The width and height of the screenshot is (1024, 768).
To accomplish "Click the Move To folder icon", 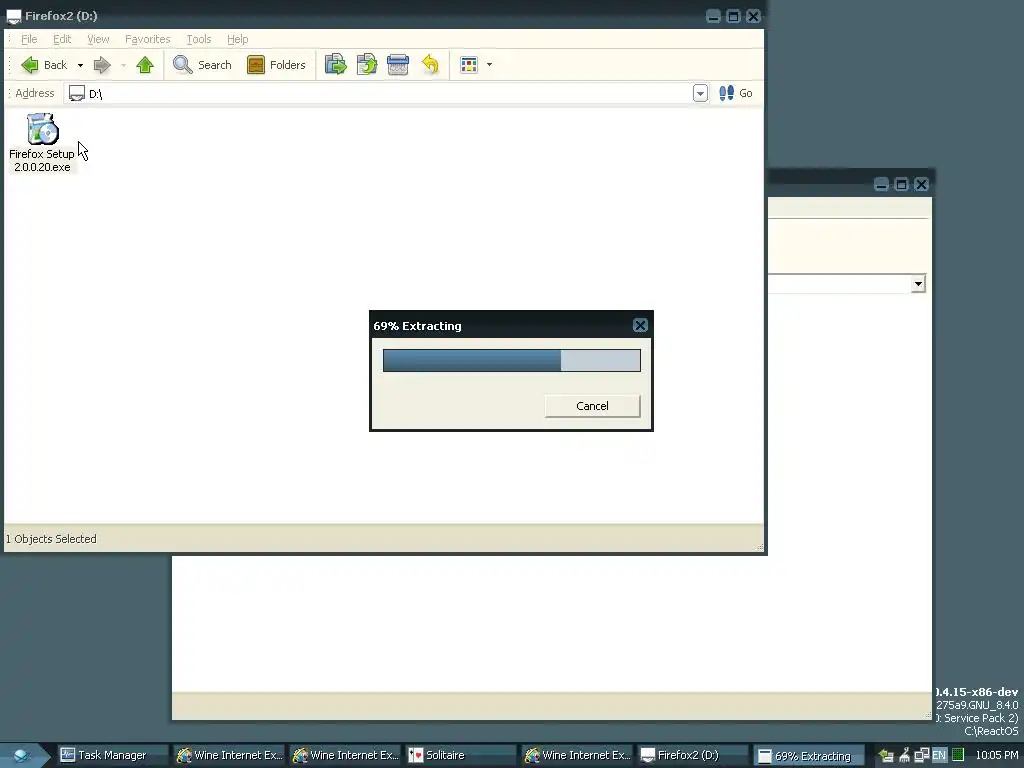I will [336, 65].
